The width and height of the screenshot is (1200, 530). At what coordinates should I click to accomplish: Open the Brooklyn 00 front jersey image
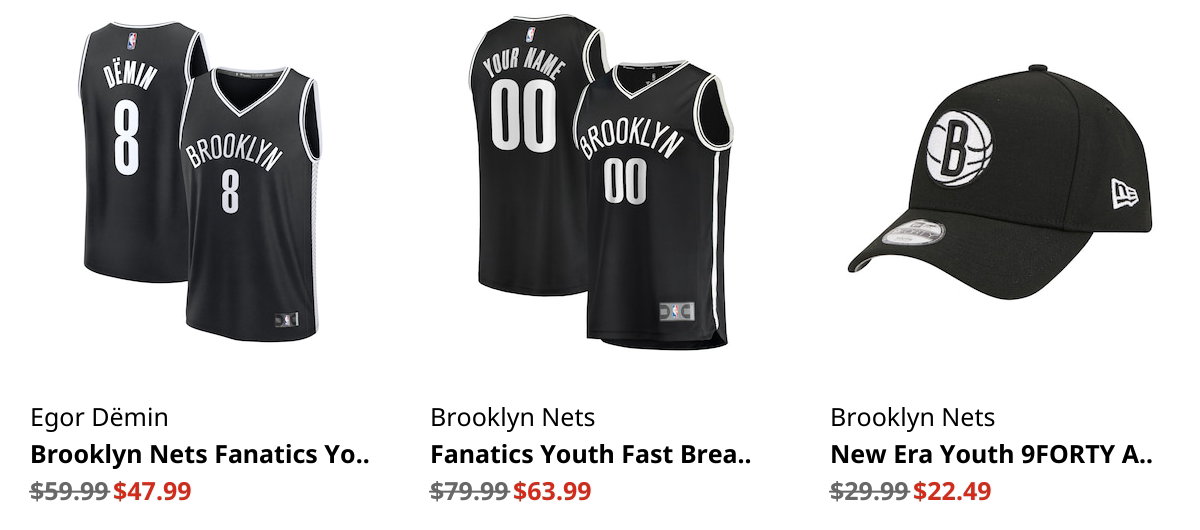point(655,205)
